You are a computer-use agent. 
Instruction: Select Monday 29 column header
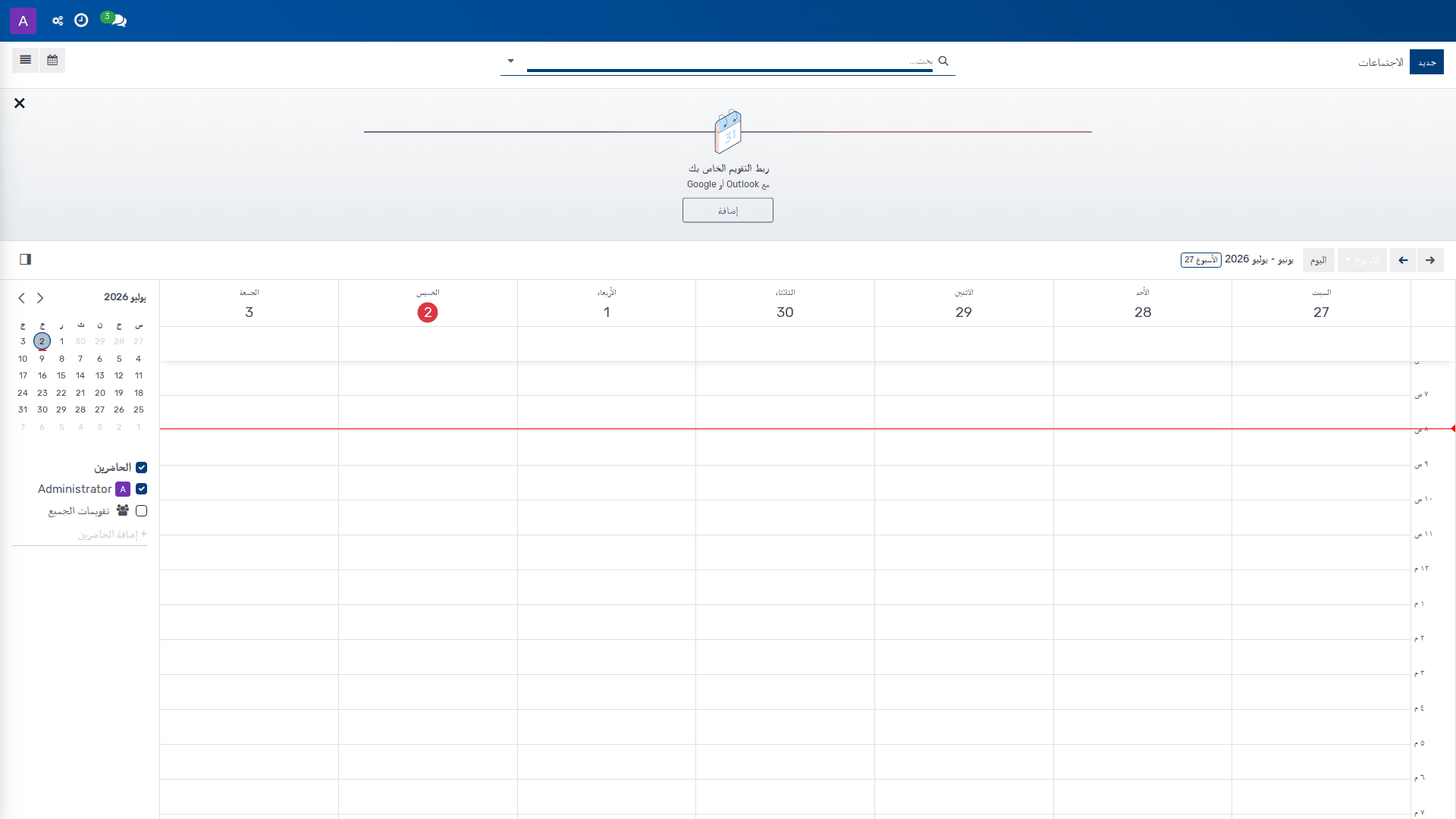(x=964, y=303)
